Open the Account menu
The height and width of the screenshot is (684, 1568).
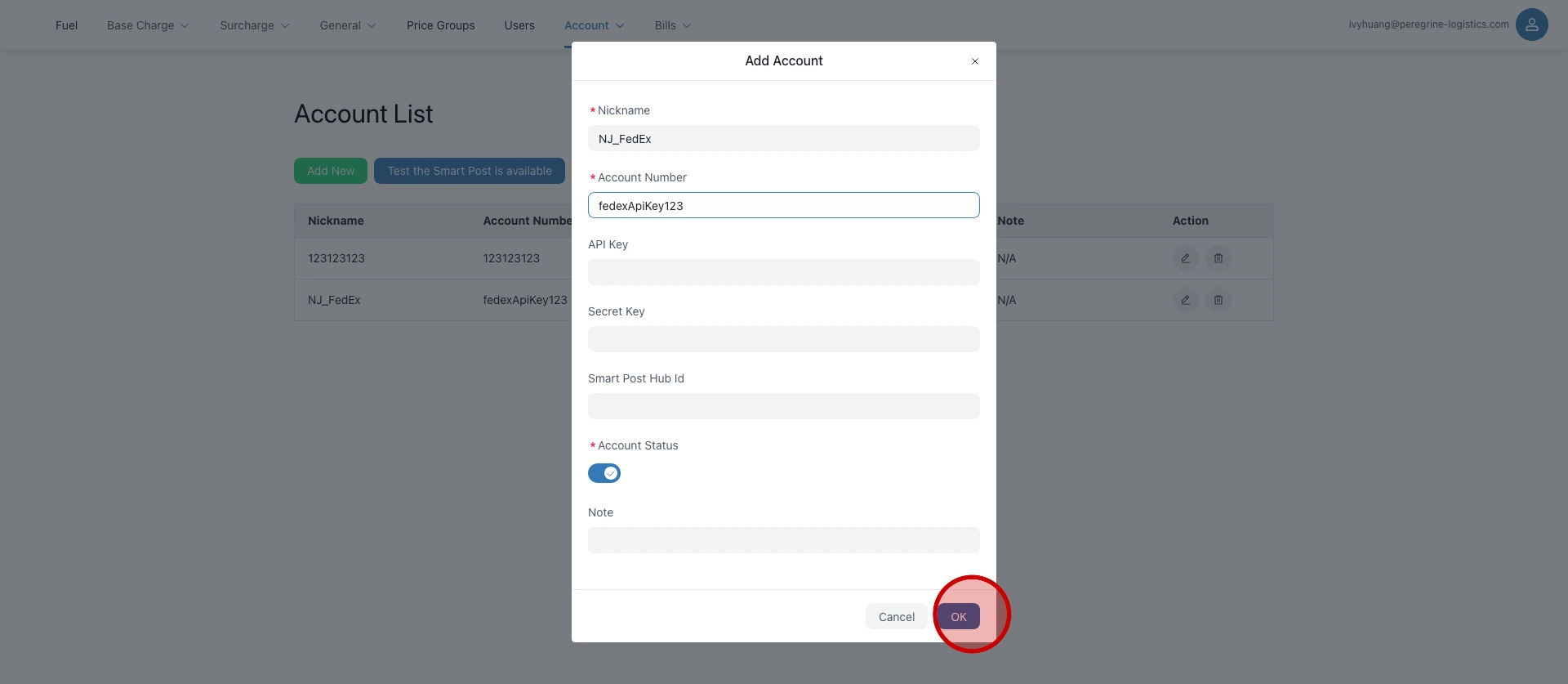[594, 25]
